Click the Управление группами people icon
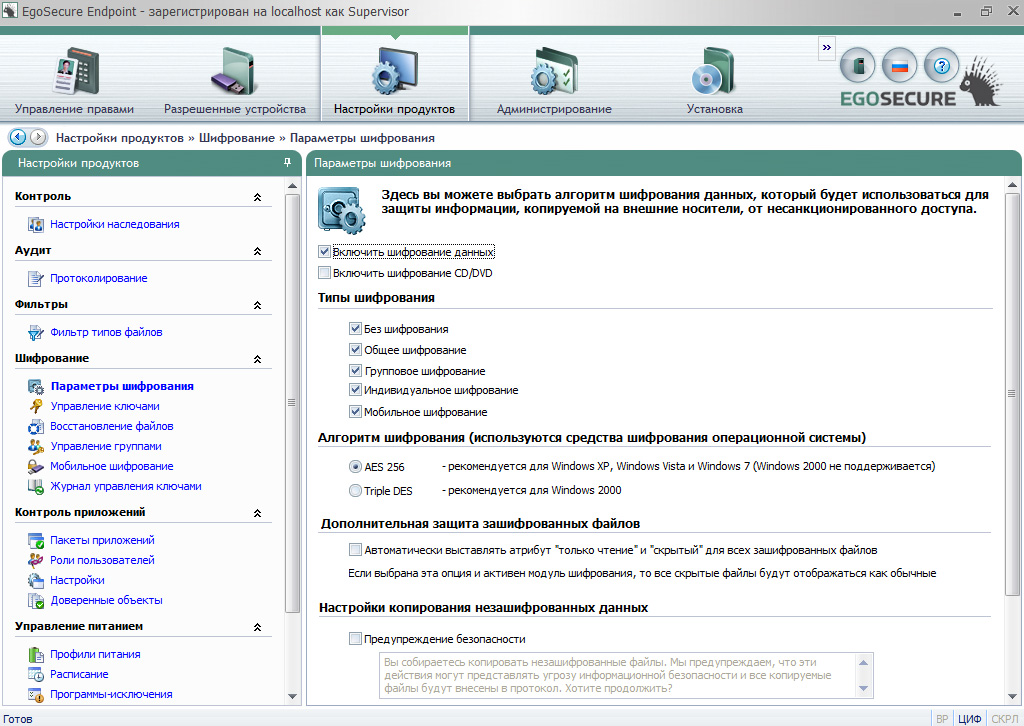1024x726 pixels. pyautogui.click(x=35, y=447)
